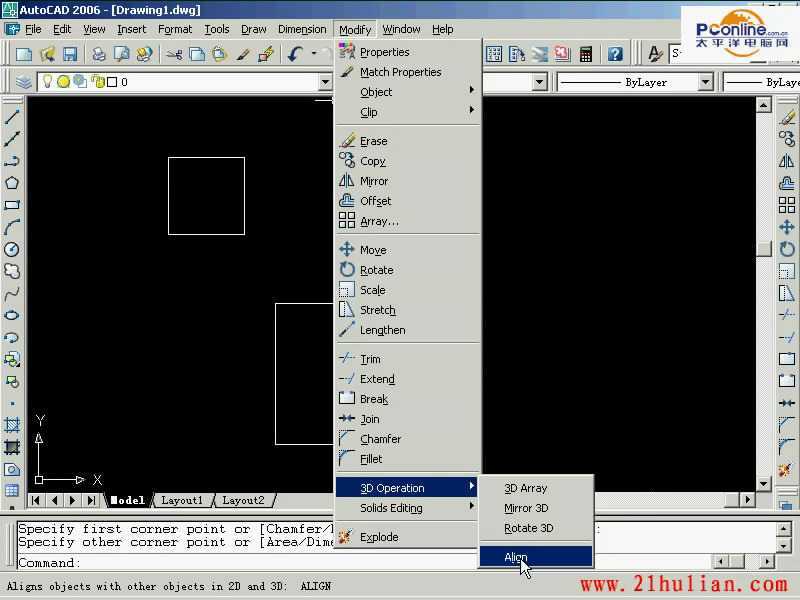Click the Rotate icon in right toolbar
This screenshot has width=800, height=600.
787,249
